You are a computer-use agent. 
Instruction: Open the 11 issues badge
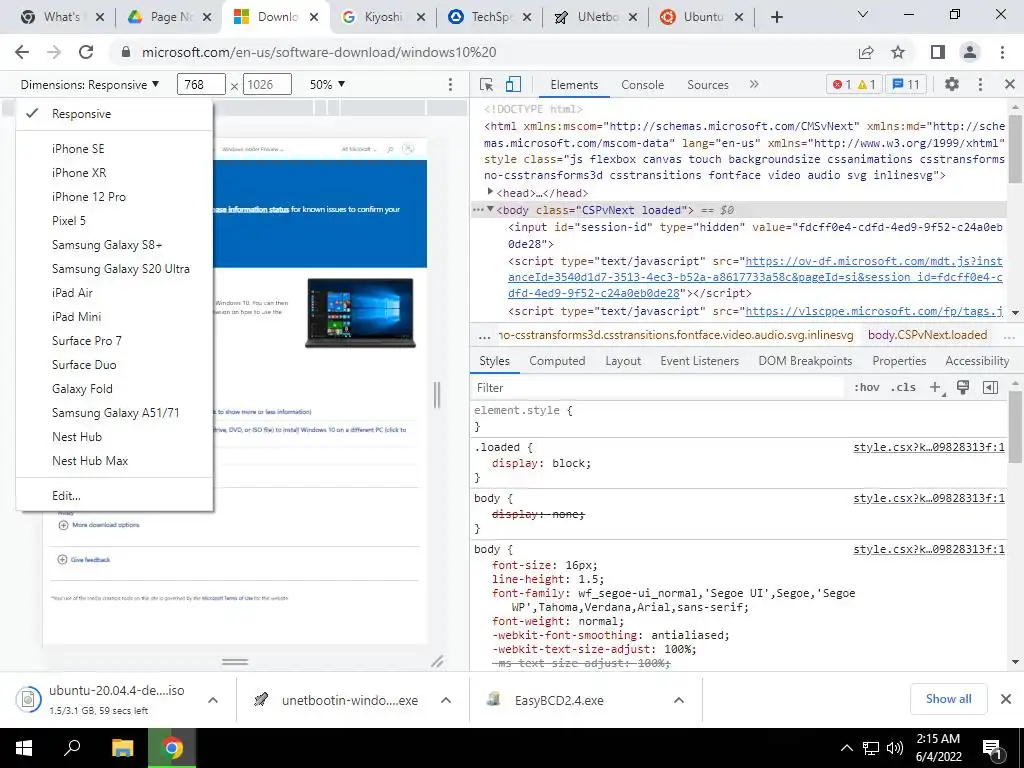[x=906, y=84]
